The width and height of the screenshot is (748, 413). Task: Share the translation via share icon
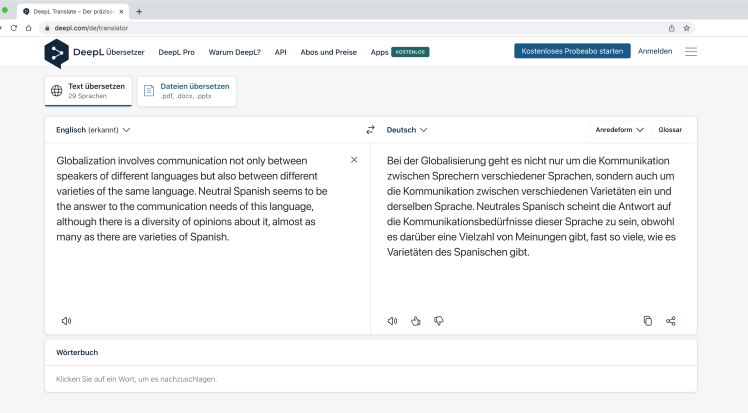[671, 321]
